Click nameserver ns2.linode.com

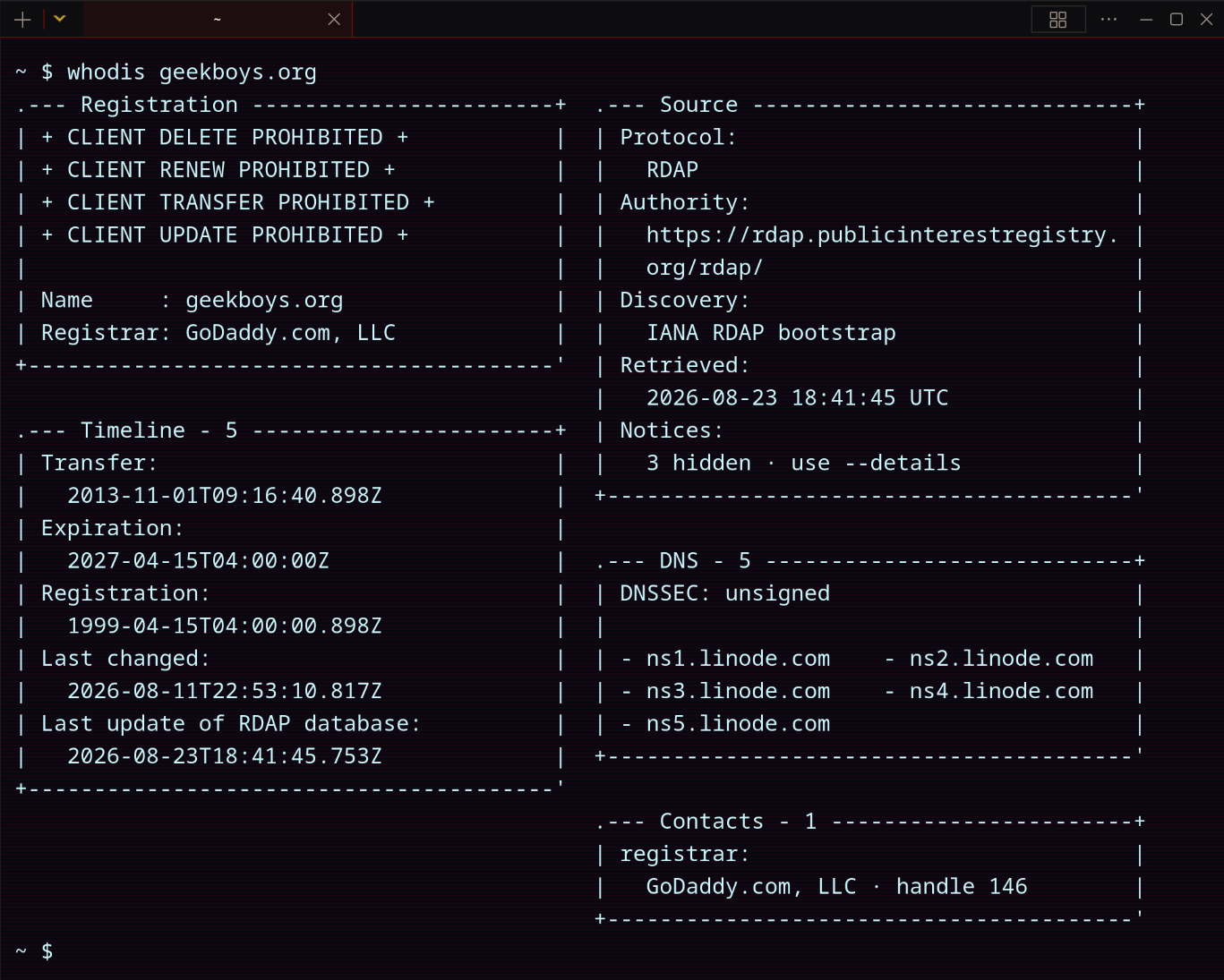[x=1002, y=660]
